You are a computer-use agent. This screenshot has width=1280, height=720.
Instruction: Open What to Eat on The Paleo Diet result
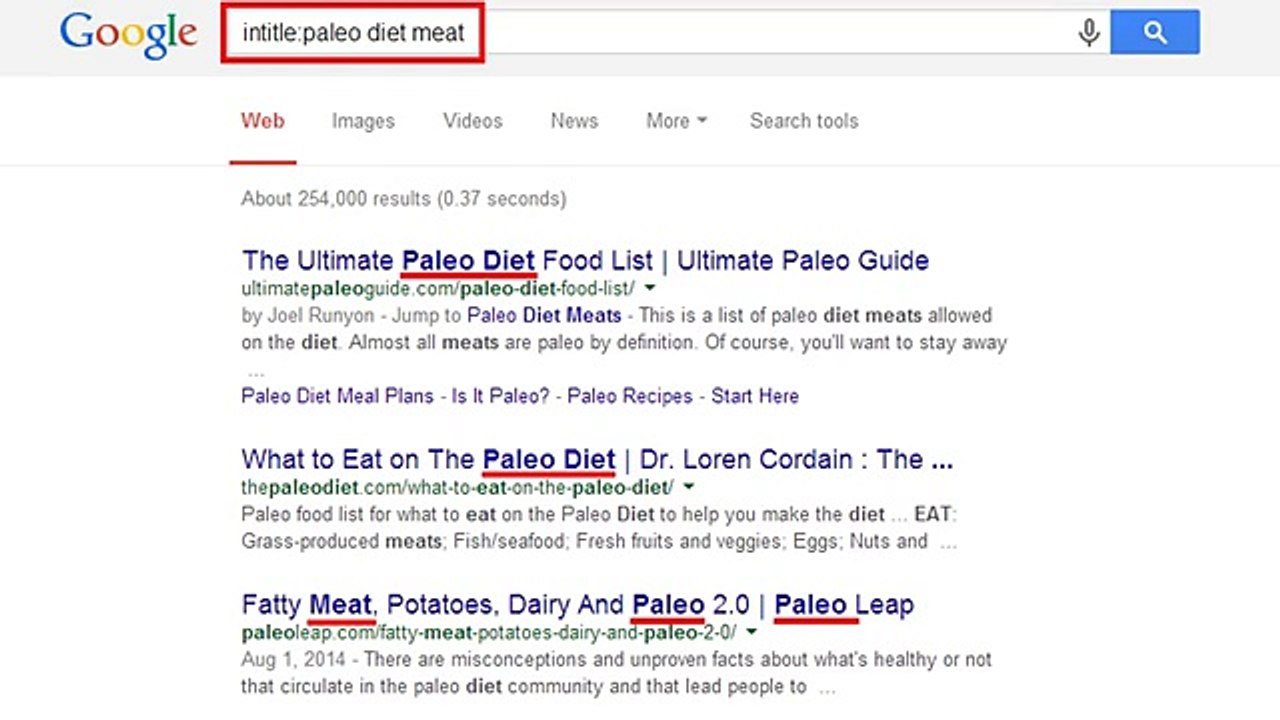[x=597, y=460]
